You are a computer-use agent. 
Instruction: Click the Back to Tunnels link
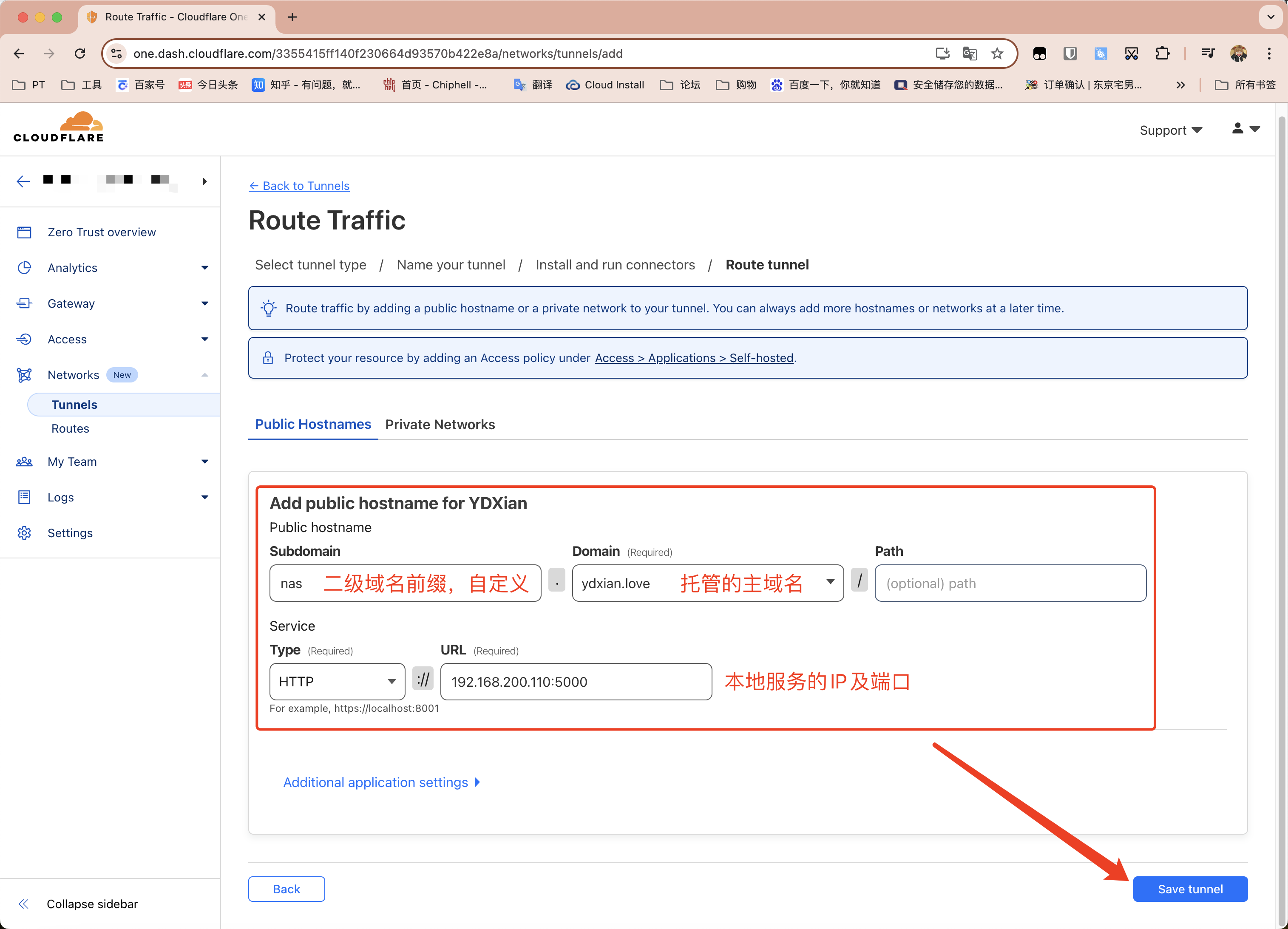coord(299,186)
